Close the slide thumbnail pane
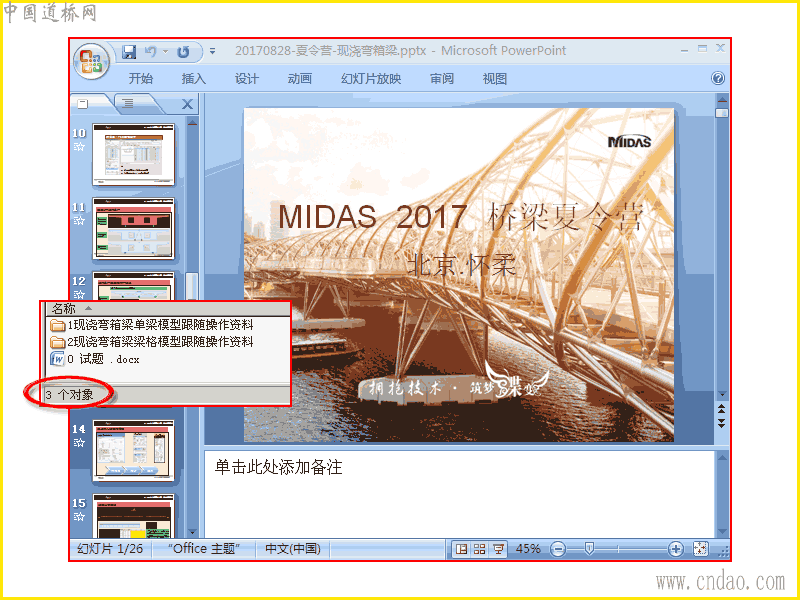800x600 pixels. point(187,105)
